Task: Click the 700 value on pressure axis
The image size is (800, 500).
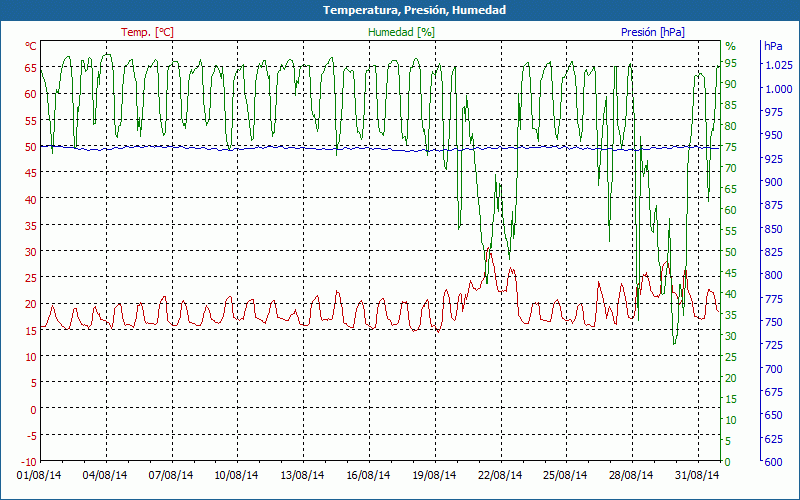Action: coord(773,368)
